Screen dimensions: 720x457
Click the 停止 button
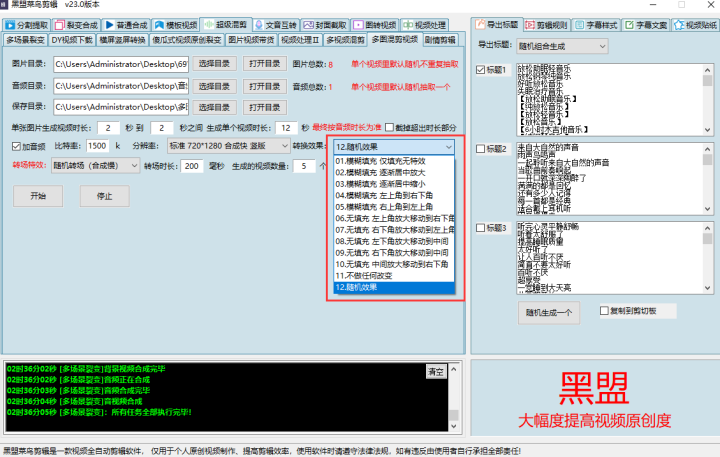[105, 196]
